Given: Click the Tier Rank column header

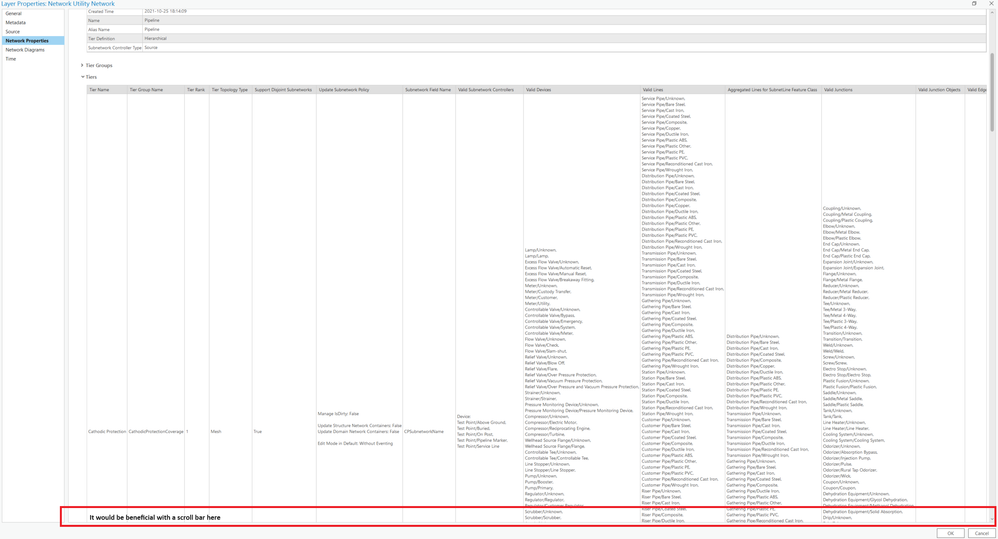Looking at the screenshot, I should click(x=196, y=90).
